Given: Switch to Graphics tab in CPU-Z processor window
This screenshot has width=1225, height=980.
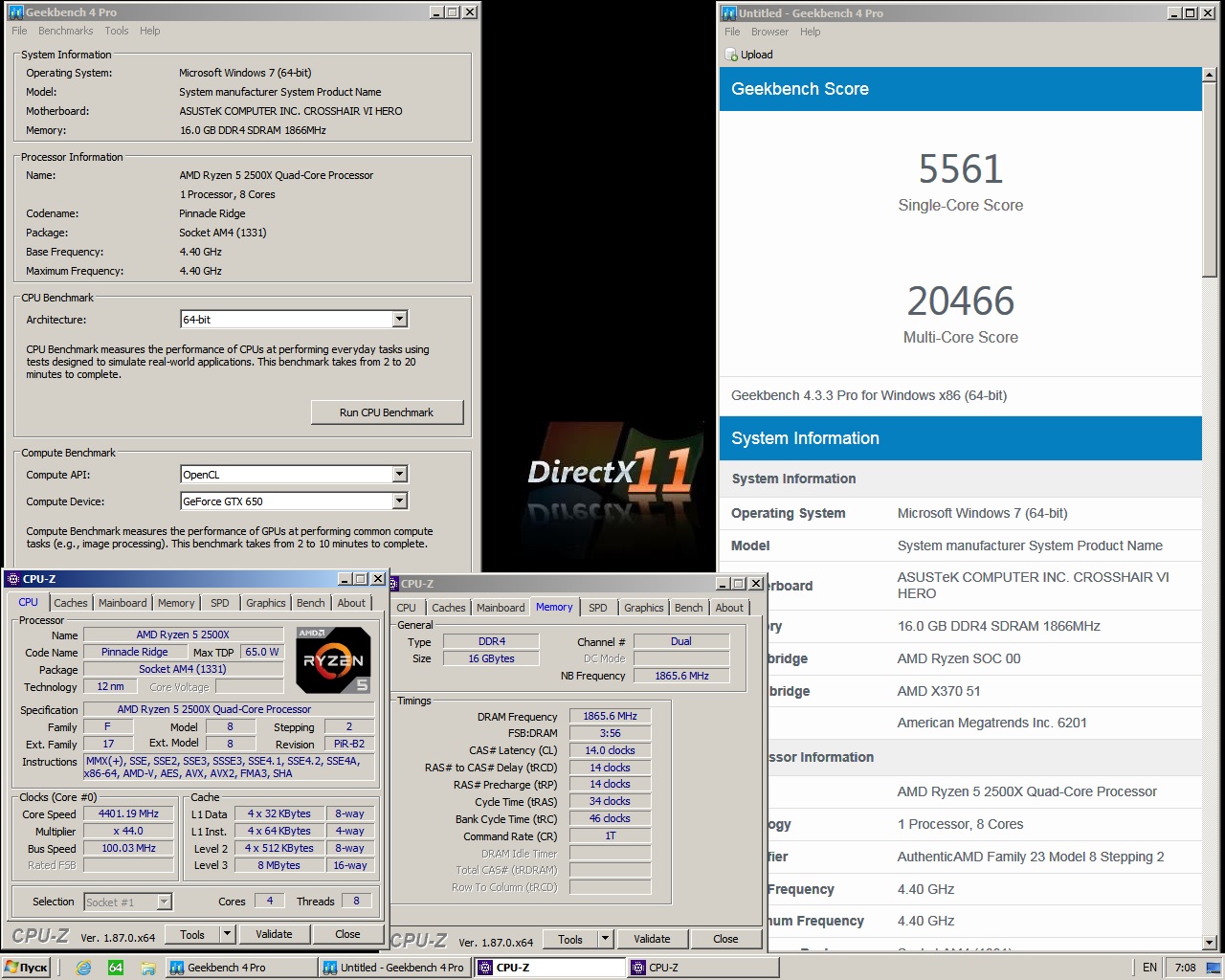Looking at the screenshot, I should 266,603.
